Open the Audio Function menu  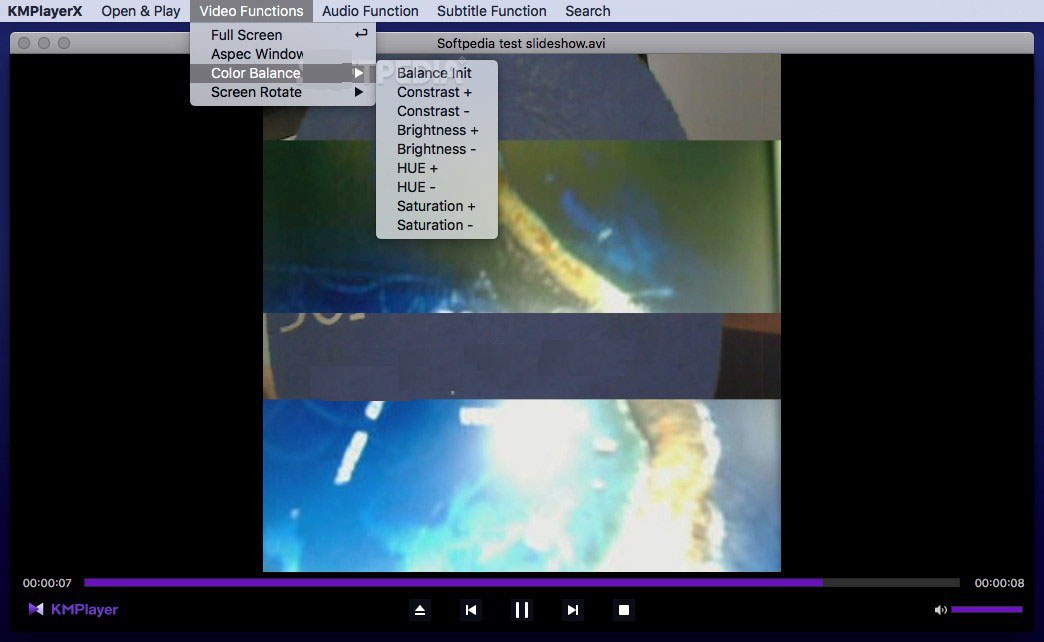tap(370, 11)
